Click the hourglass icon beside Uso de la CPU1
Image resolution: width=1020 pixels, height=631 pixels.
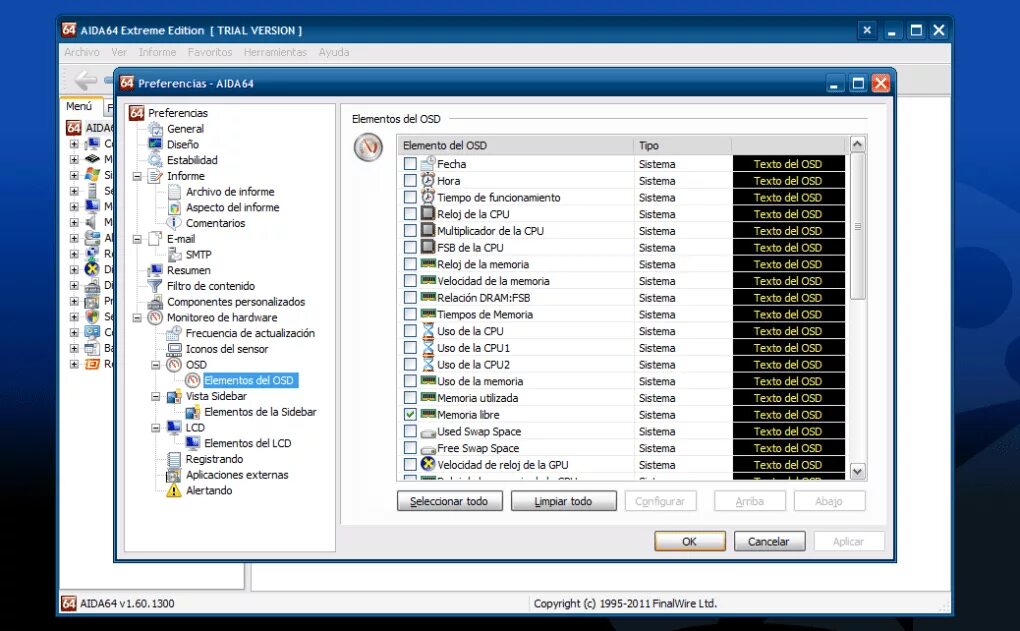427,347
